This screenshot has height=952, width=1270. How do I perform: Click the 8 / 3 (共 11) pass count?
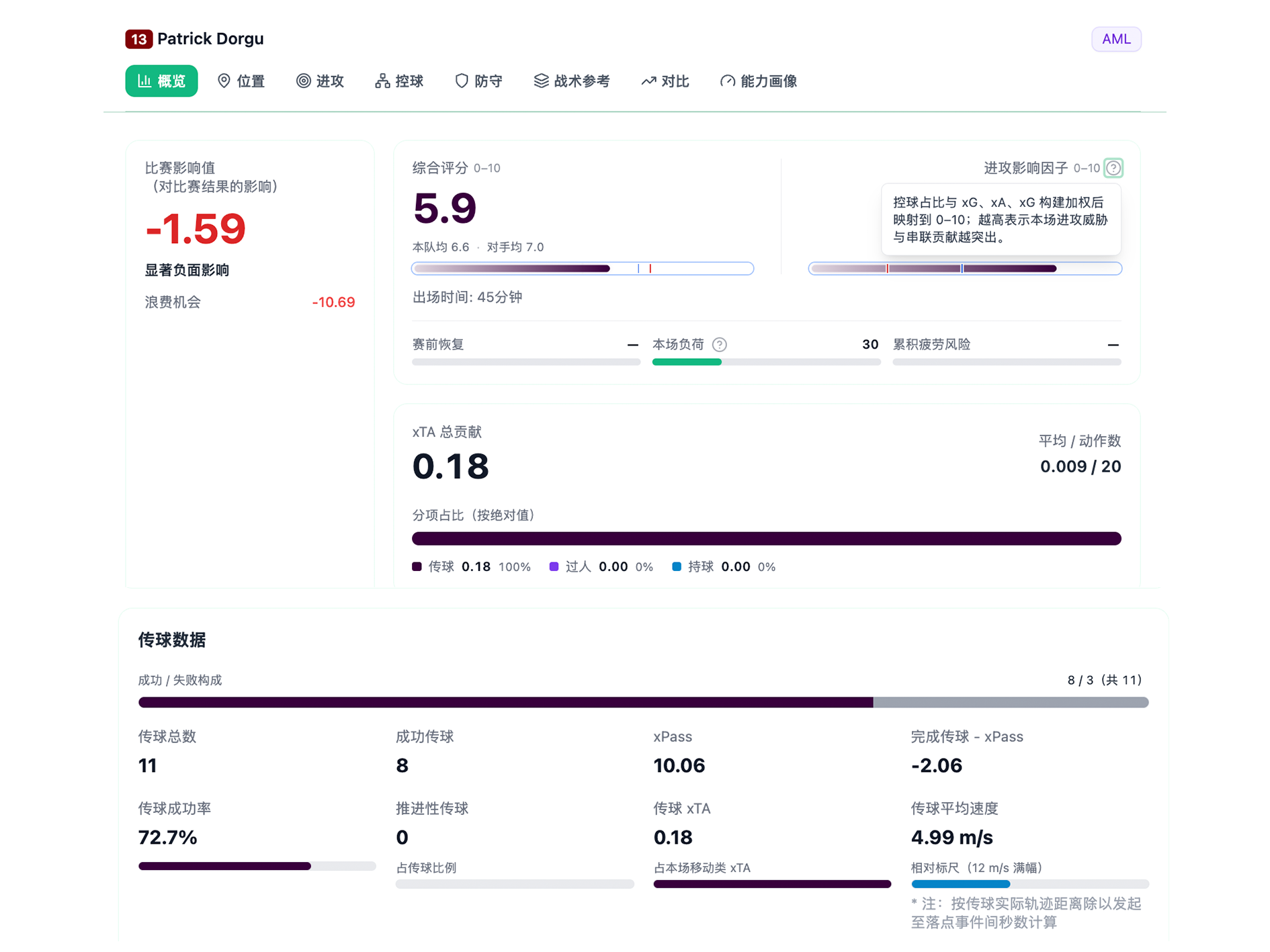pos(1105,680)
